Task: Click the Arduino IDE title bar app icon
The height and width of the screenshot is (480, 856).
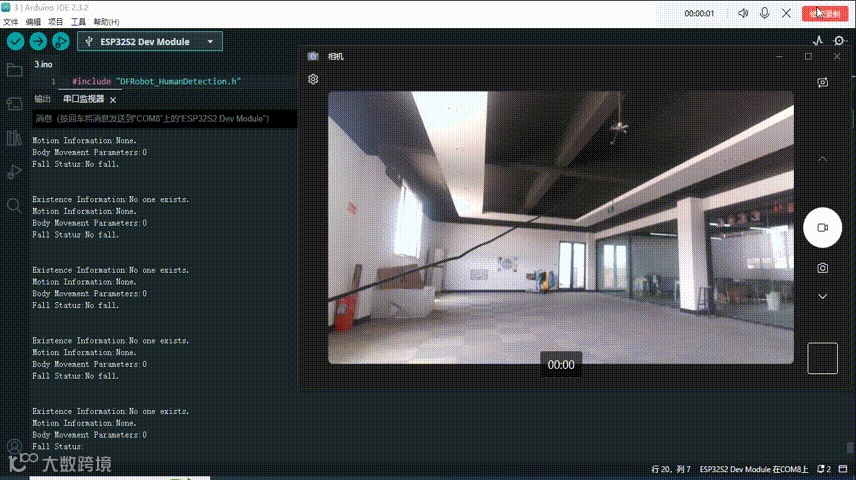Action: tap(6, 7)
